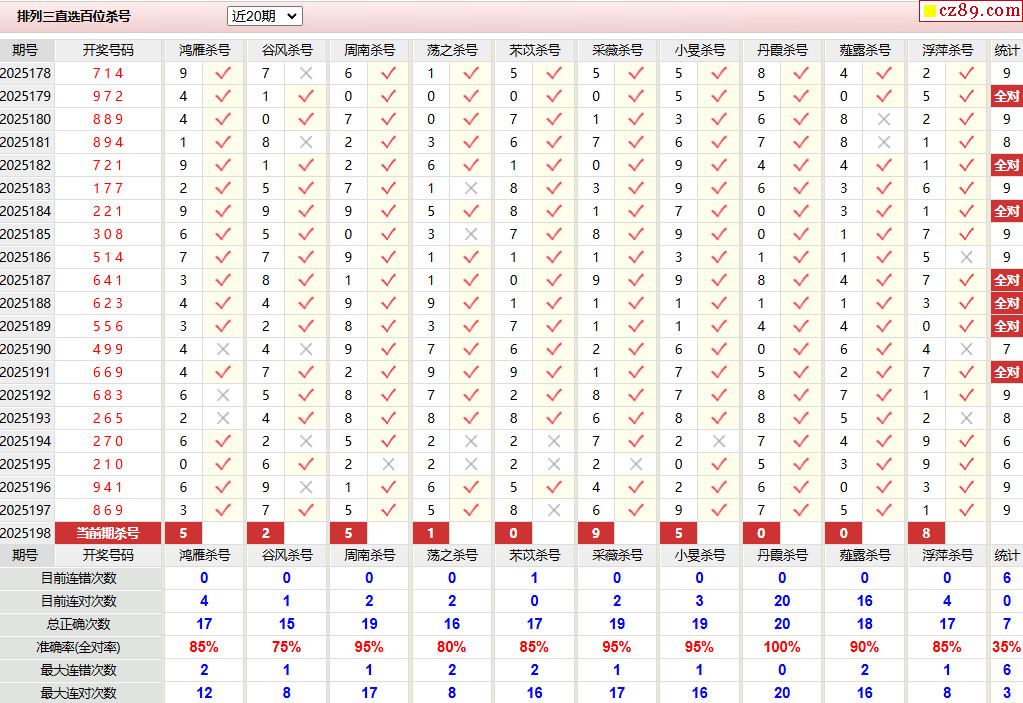Click the 目前连错次数 row label
This screenshot has height=703, width=1023.
79,578
